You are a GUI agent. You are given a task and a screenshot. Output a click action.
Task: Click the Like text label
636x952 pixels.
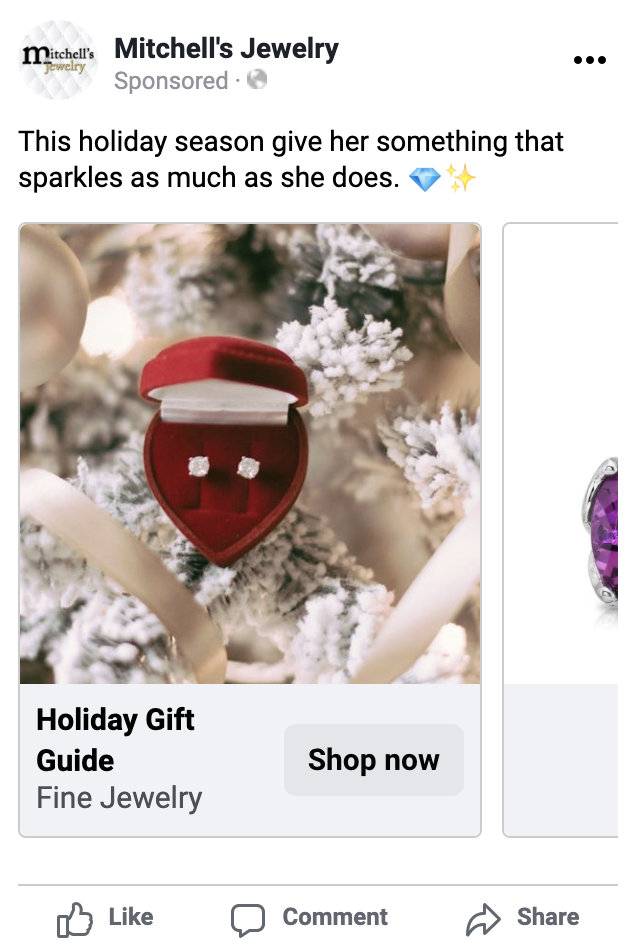coord(130,917)
